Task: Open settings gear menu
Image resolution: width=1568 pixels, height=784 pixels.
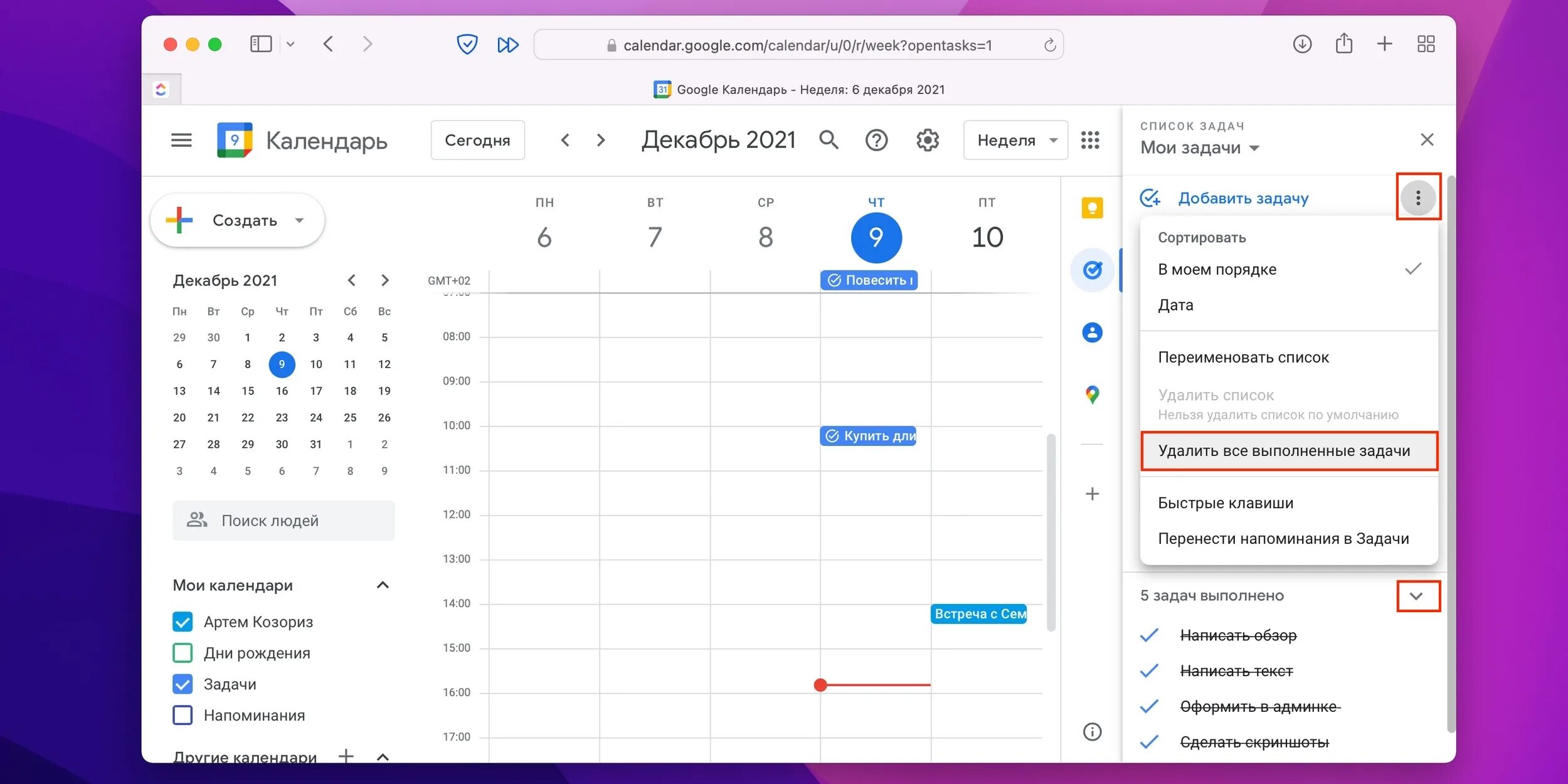Action: point(927,140)
